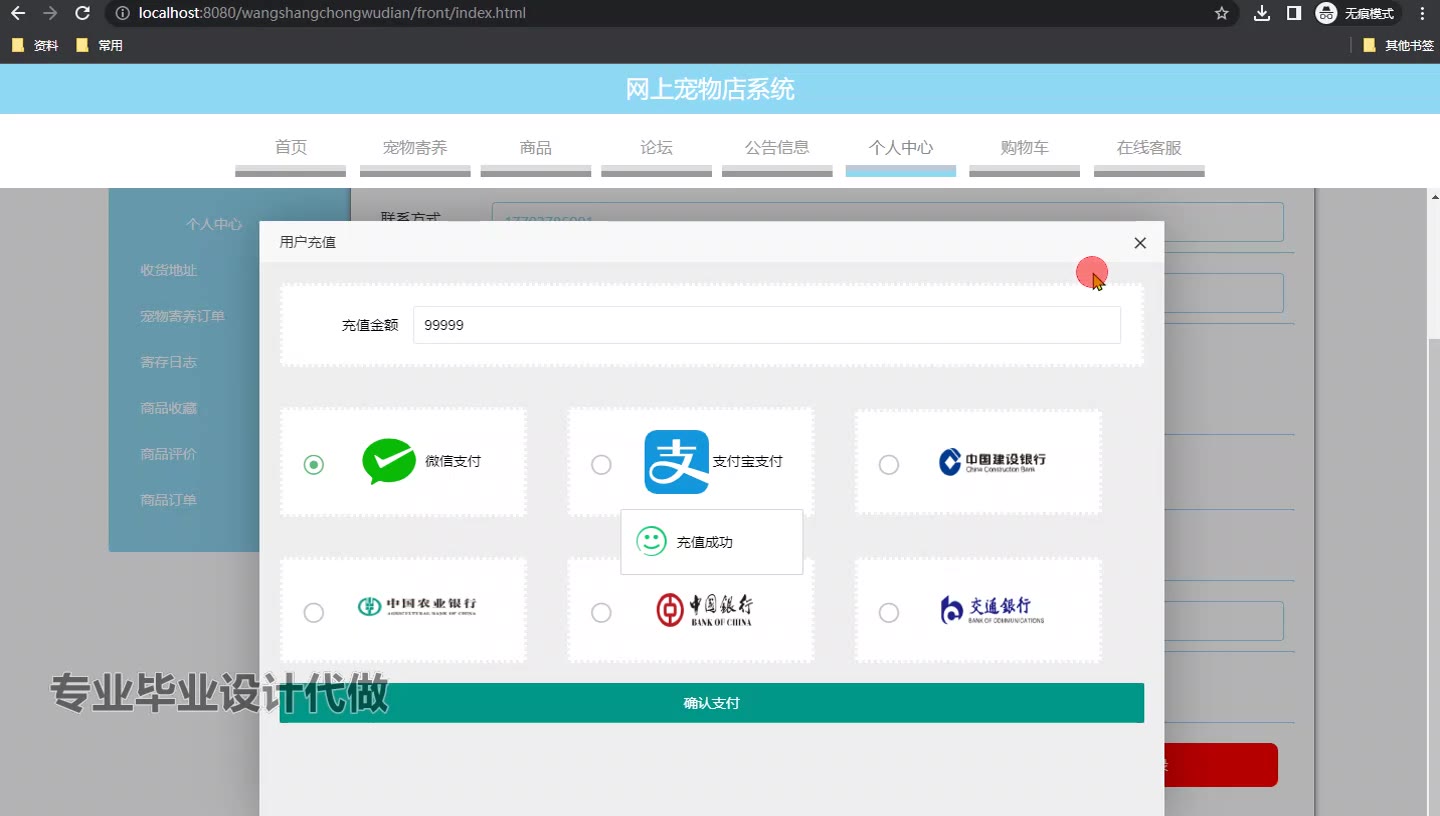Screen dimensions: 1440x816
Task: Click the Alipay logo icon
Action: pyautogui.click(x=676, y=462)
